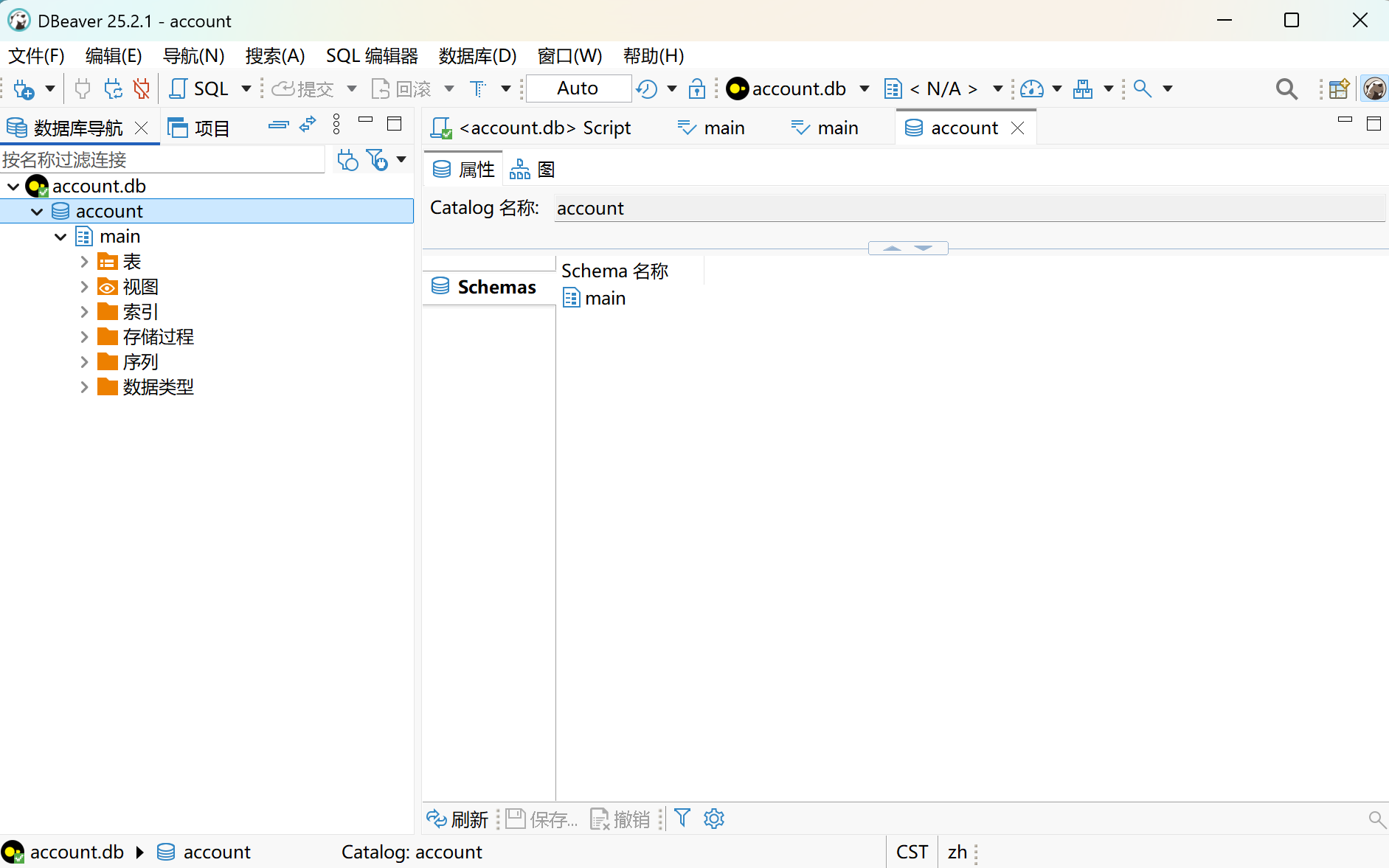Click the 按名称过滤连接 filter field
This screenshot has height=868, width=1389.
coord(162,159)
